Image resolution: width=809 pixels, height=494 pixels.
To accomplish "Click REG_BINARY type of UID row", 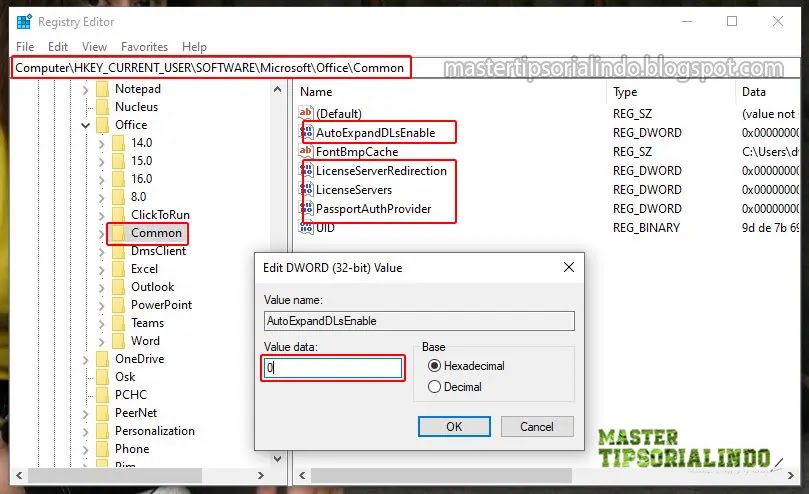I will [x=646, y=228].
